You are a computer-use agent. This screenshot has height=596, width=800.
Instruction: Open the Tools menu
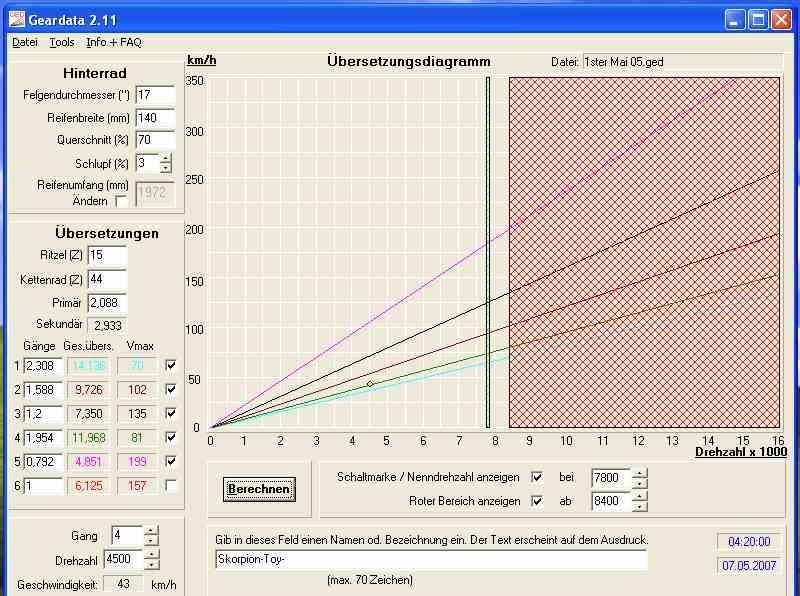[62, 42]
